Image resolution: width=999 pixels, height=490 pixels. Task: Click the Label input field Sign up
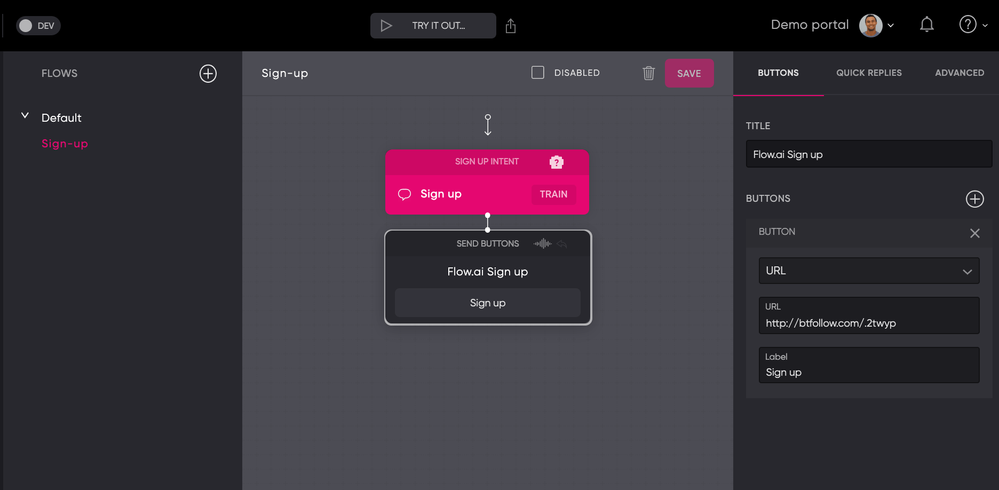(x=869, y=365)
